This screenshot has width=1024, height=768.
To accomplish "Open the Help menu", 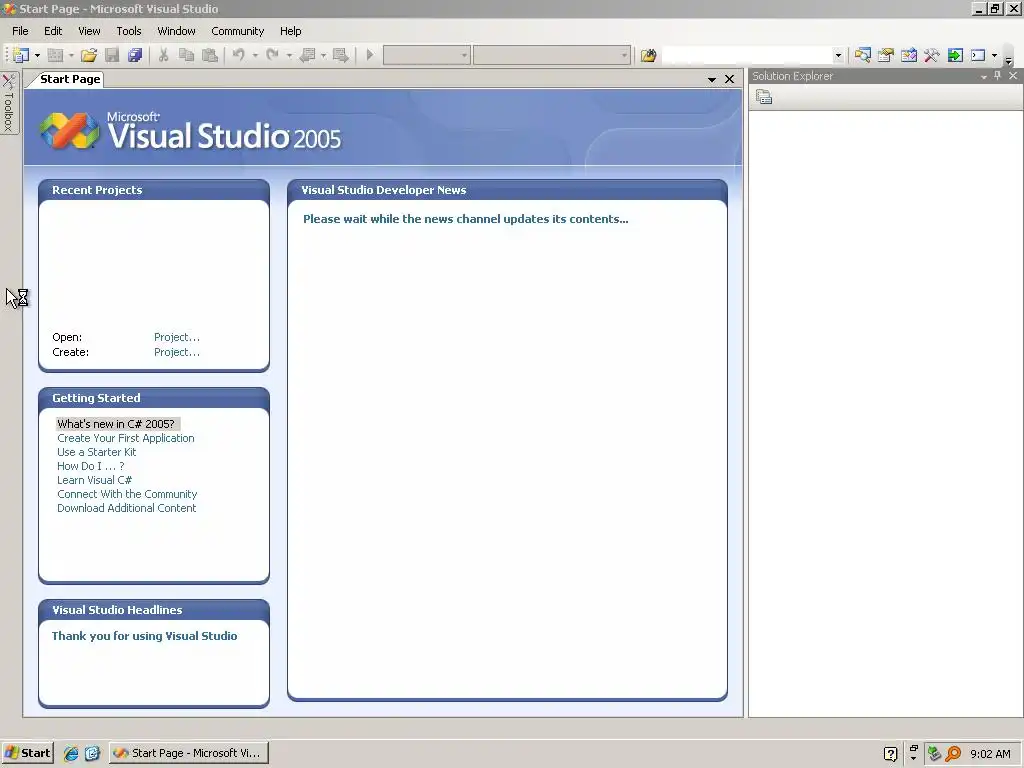I will tap(291, 31).
